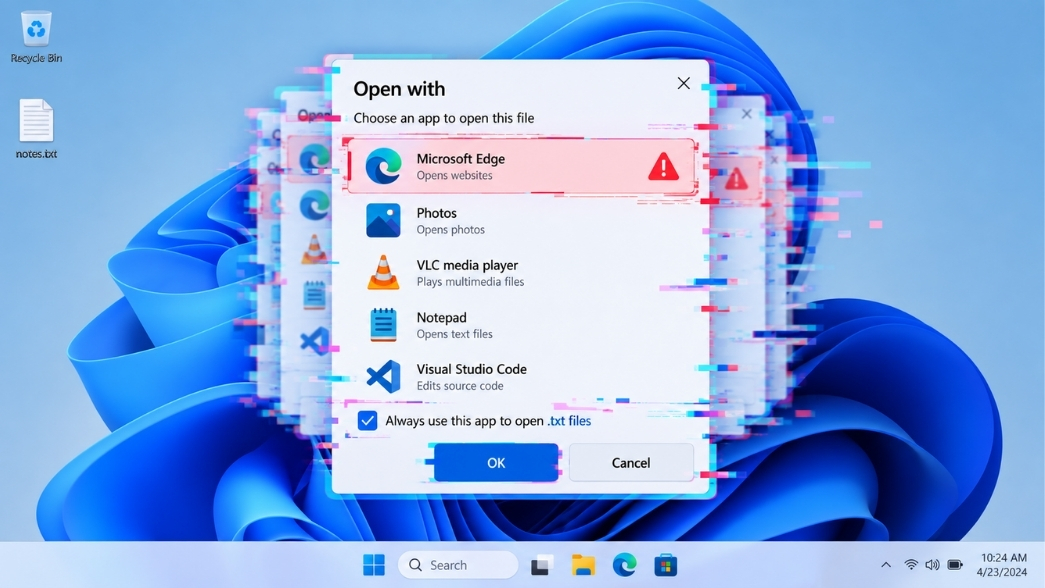Image resolution: width=1045 pixels, height=588 pixels.
Task: Click 'Choose an app to open this file'
Action: pos(443,118)
